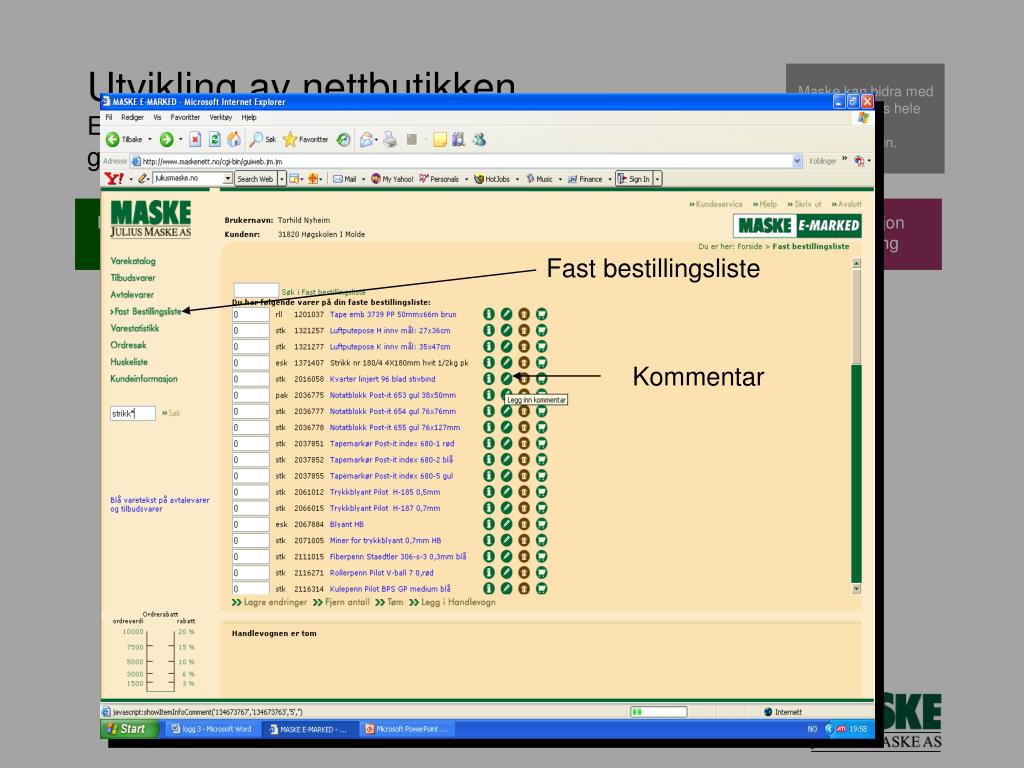Screen dimensions: 1024x768
Task: Add comment to Tapemarkør 680-1 rød
Action: [x=506, y=443]
